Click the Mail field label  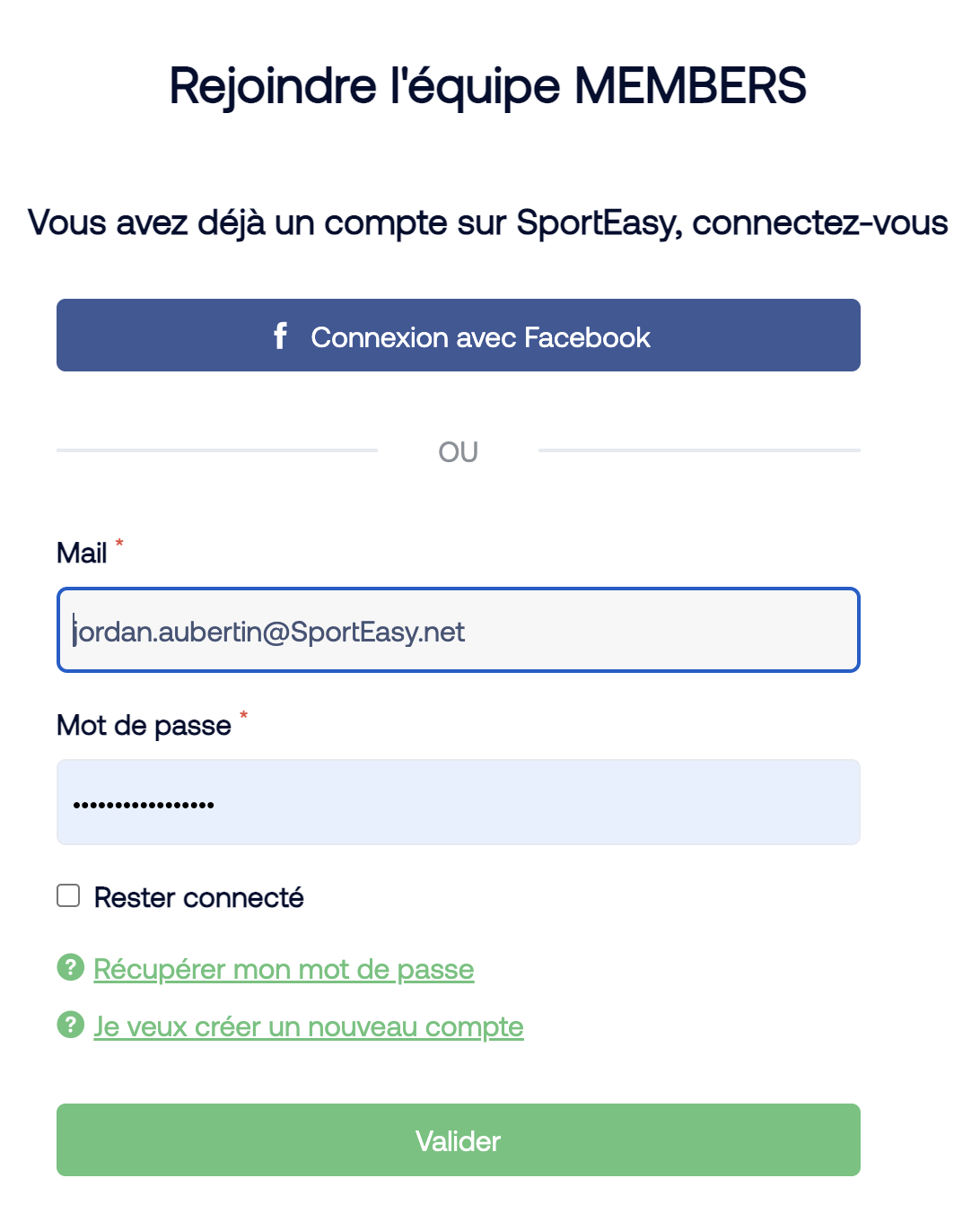point(82,553)
